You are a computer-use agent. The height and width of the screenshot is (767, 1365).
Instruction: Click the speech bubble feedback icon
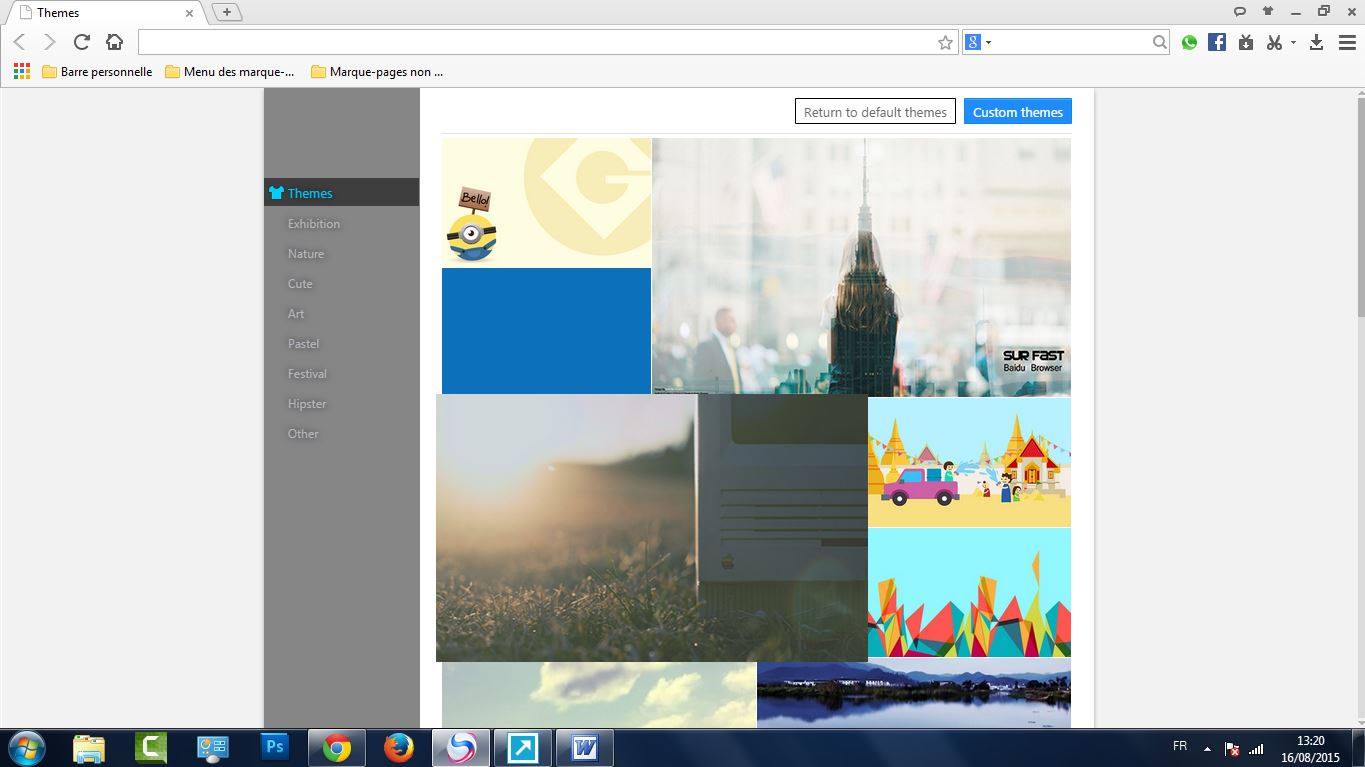1240,12
